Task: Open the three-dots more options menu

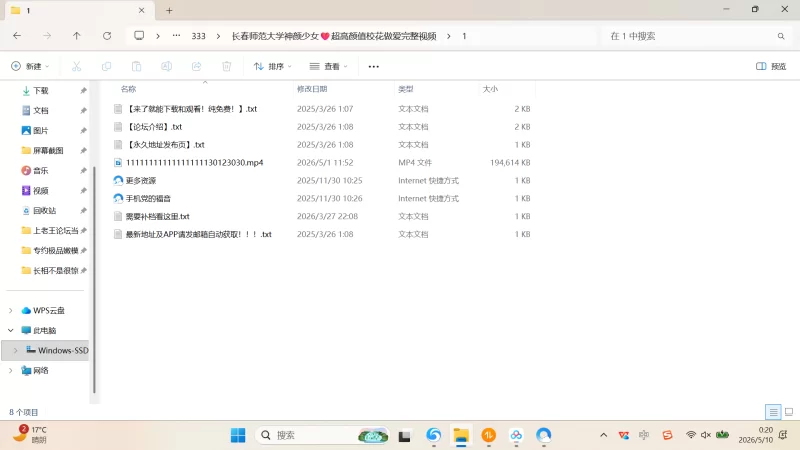Action: coord(373,66)
